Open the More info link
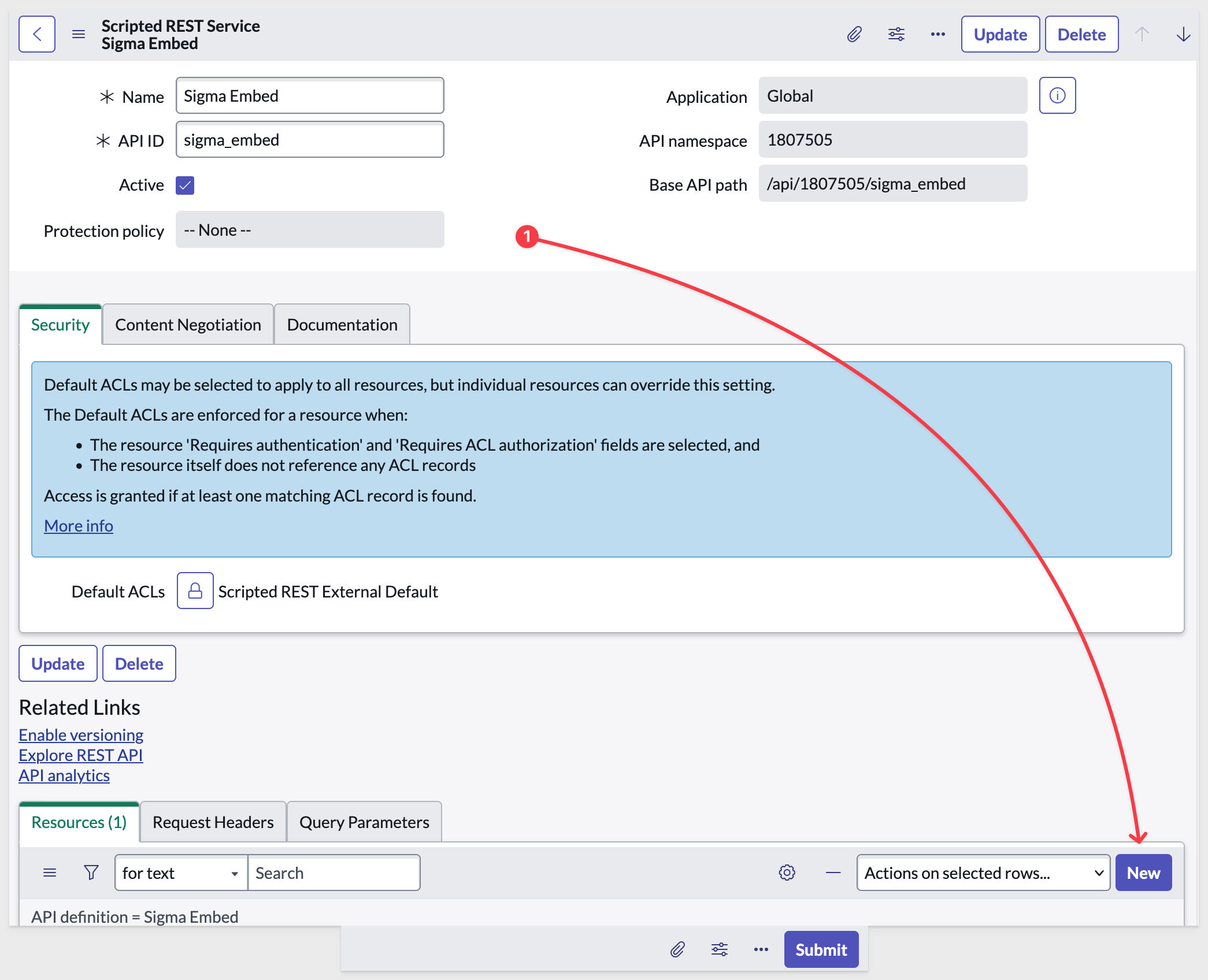This screenshot has height=980, width=1208. (x=79, y=526)
